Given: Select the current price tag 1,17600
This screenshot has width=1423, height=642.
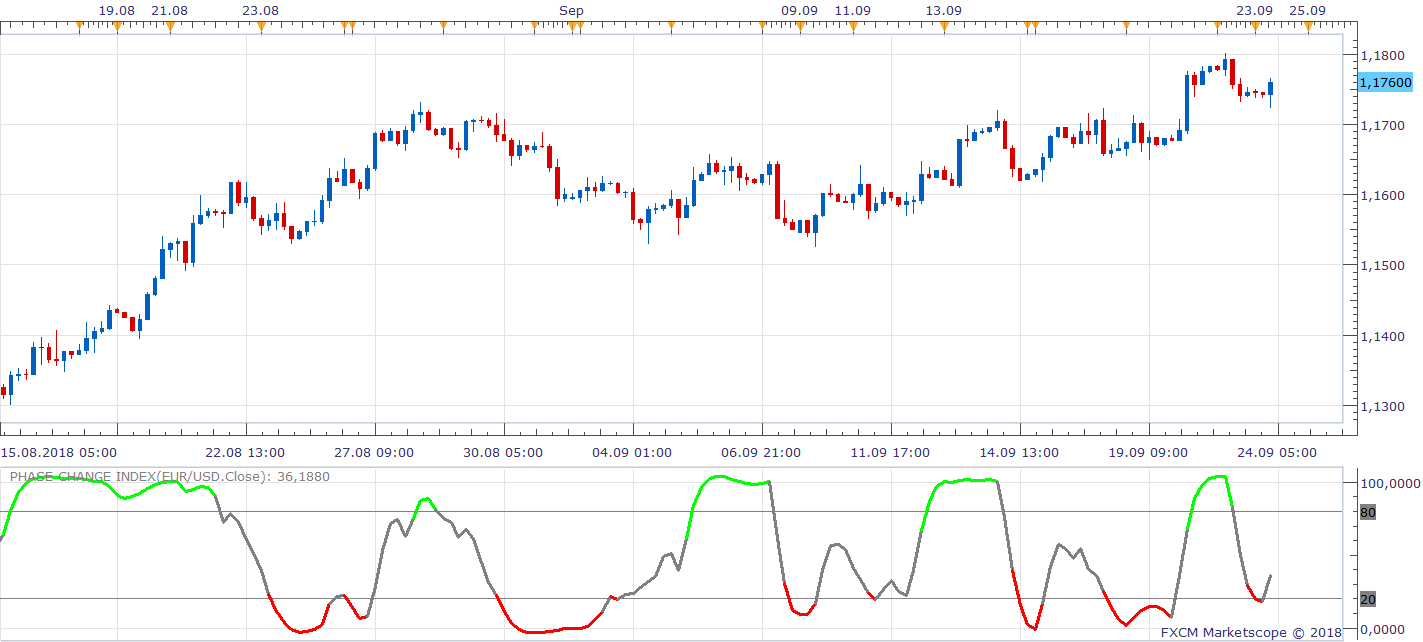Looking at the screenshot, I should click(x=1386, y=83).
